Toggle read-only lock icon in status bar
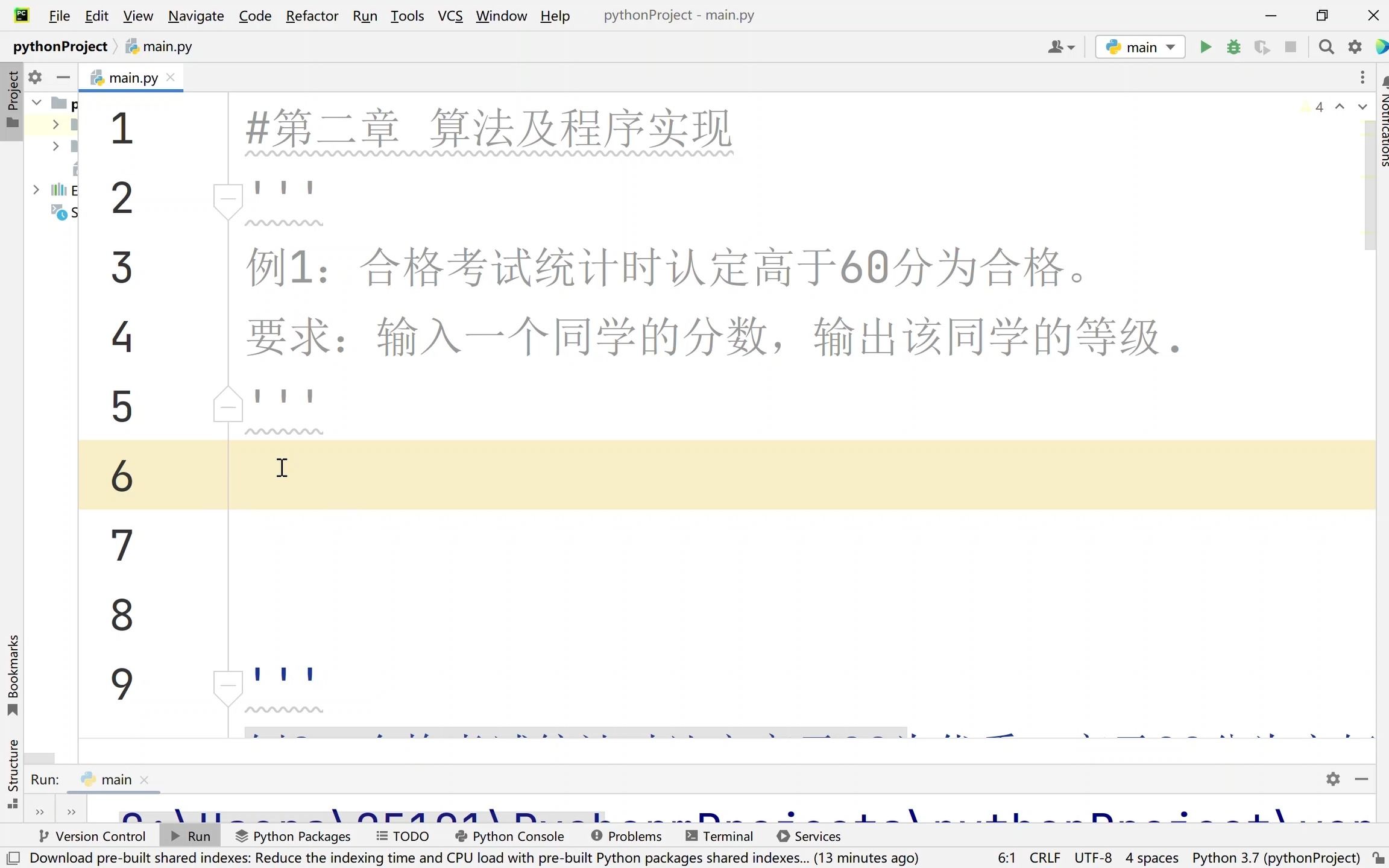1389x868 pixels. pos(1378,858)
